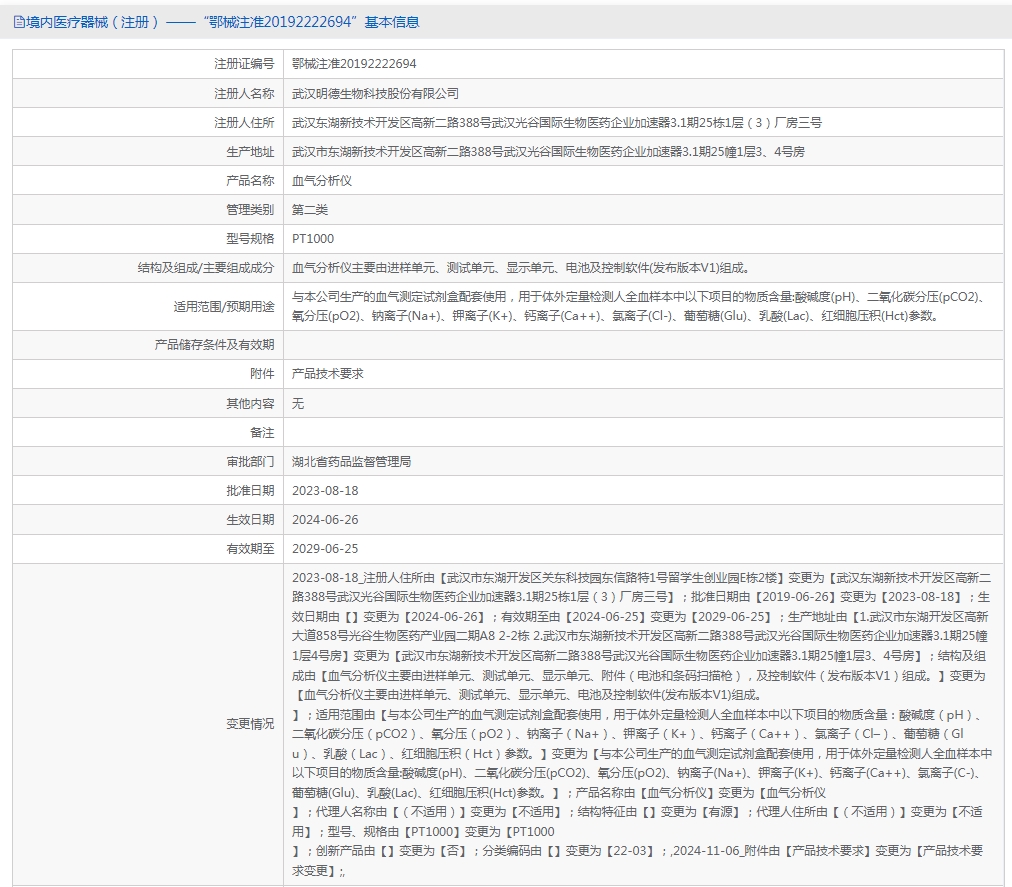Click the 变更情况 label
The image size is (1012, 887).
250,724
